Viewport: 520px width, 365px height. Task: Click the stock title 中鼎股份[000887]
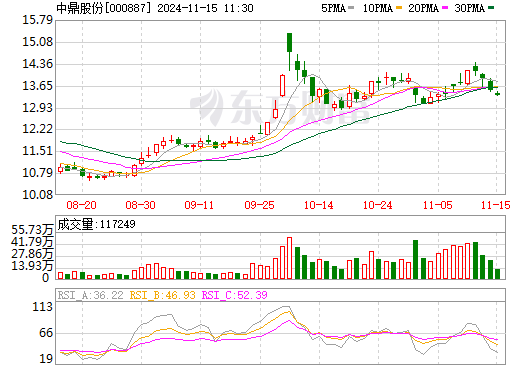click(x=104, y=8)
